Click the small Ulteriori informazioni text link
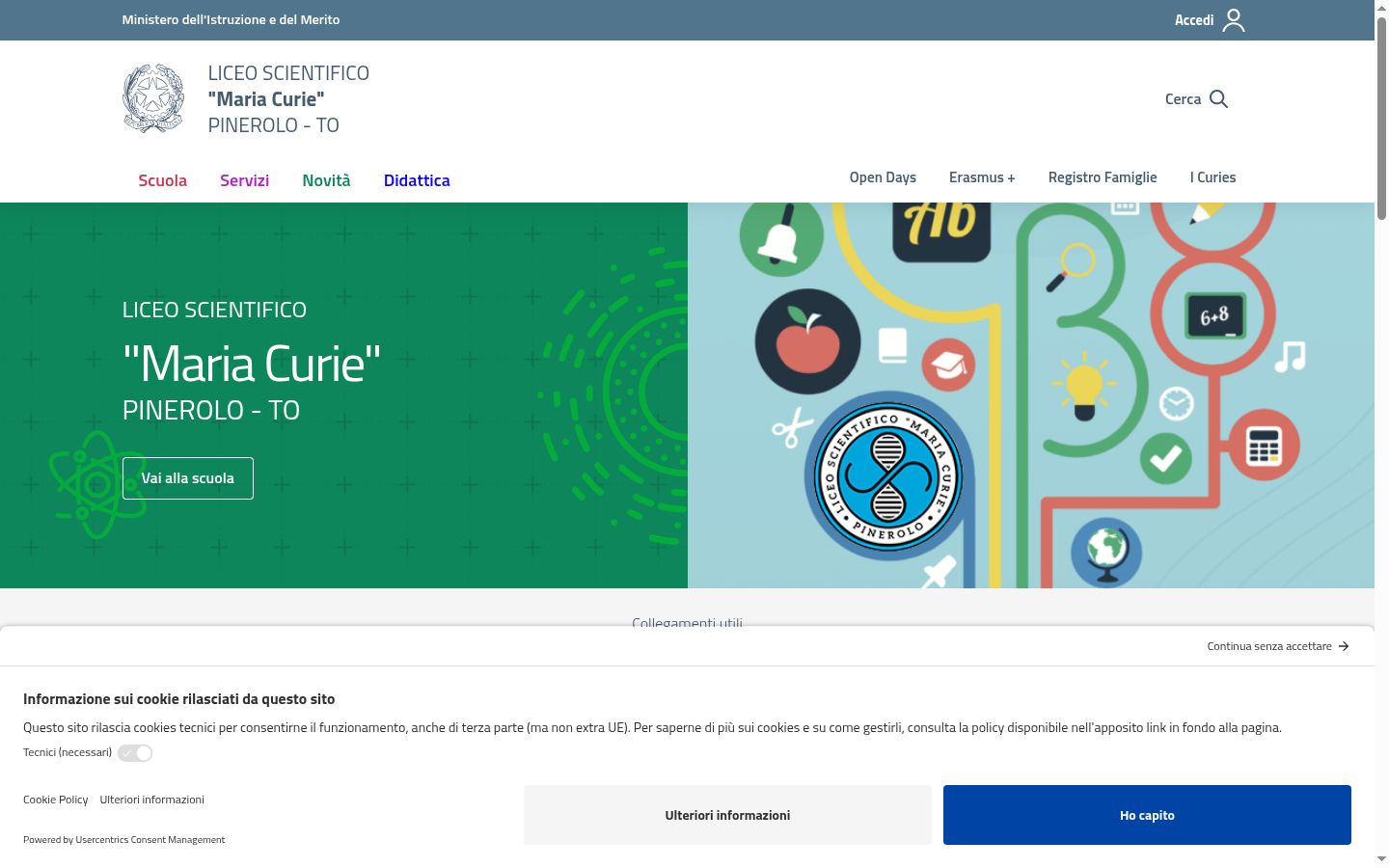This screenshot has width=1389, height=868. [x=151, y=800]
